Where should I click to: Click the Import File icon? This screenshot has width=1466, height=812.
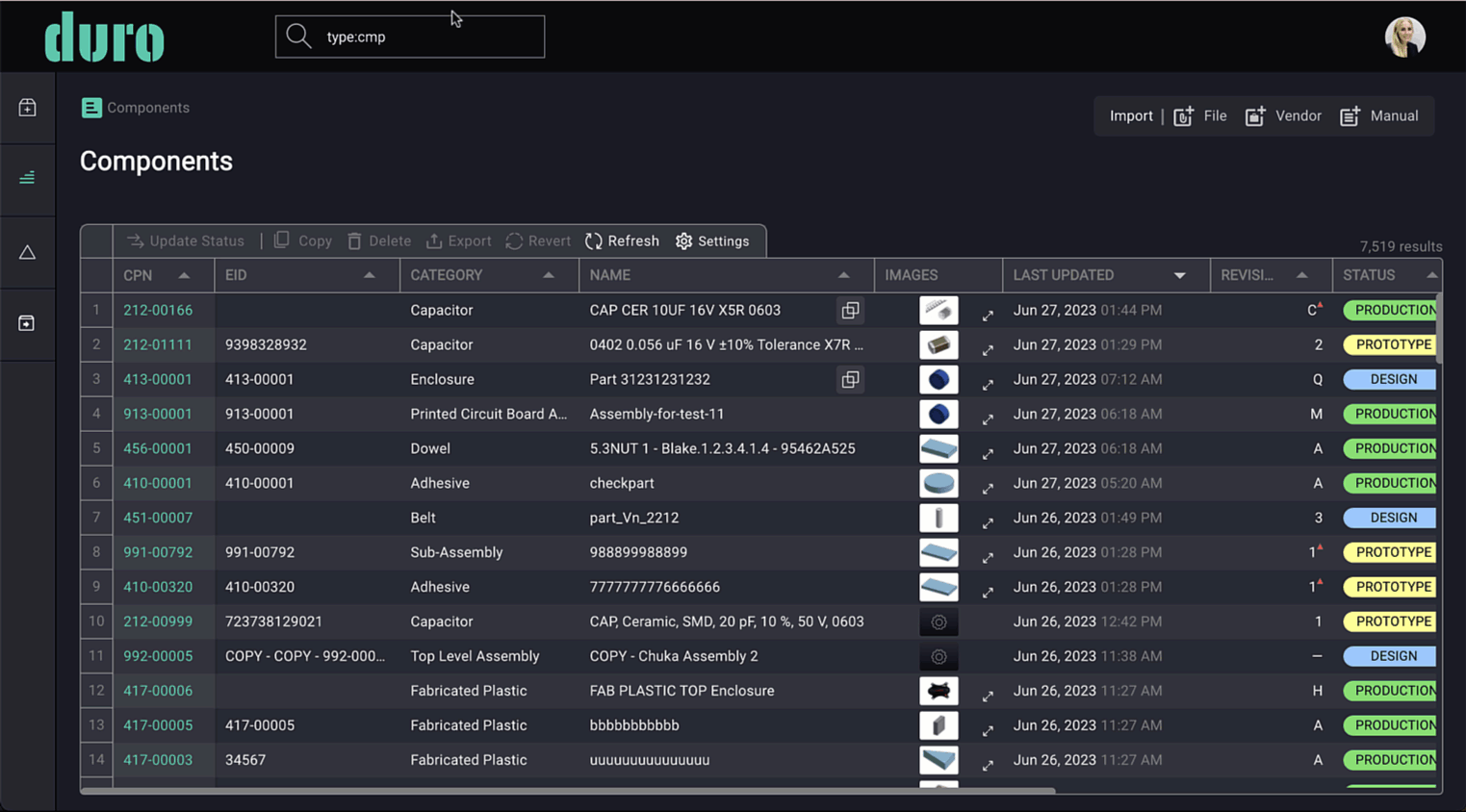[1184, 116]
